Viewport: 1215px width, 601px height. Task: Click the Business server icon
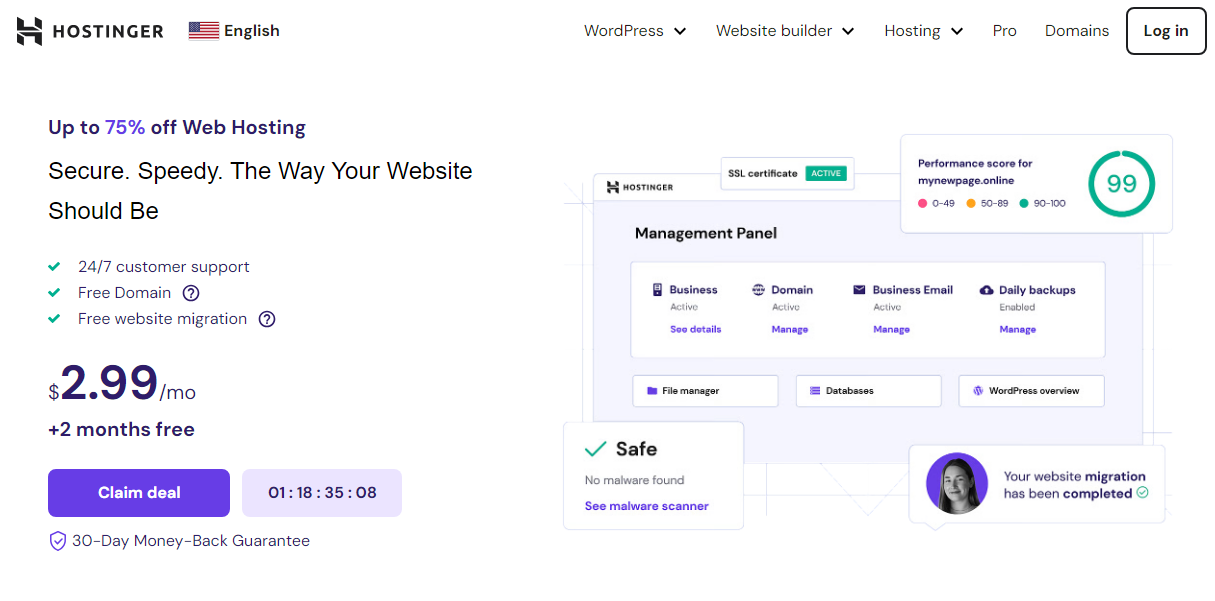click(658, 290)
